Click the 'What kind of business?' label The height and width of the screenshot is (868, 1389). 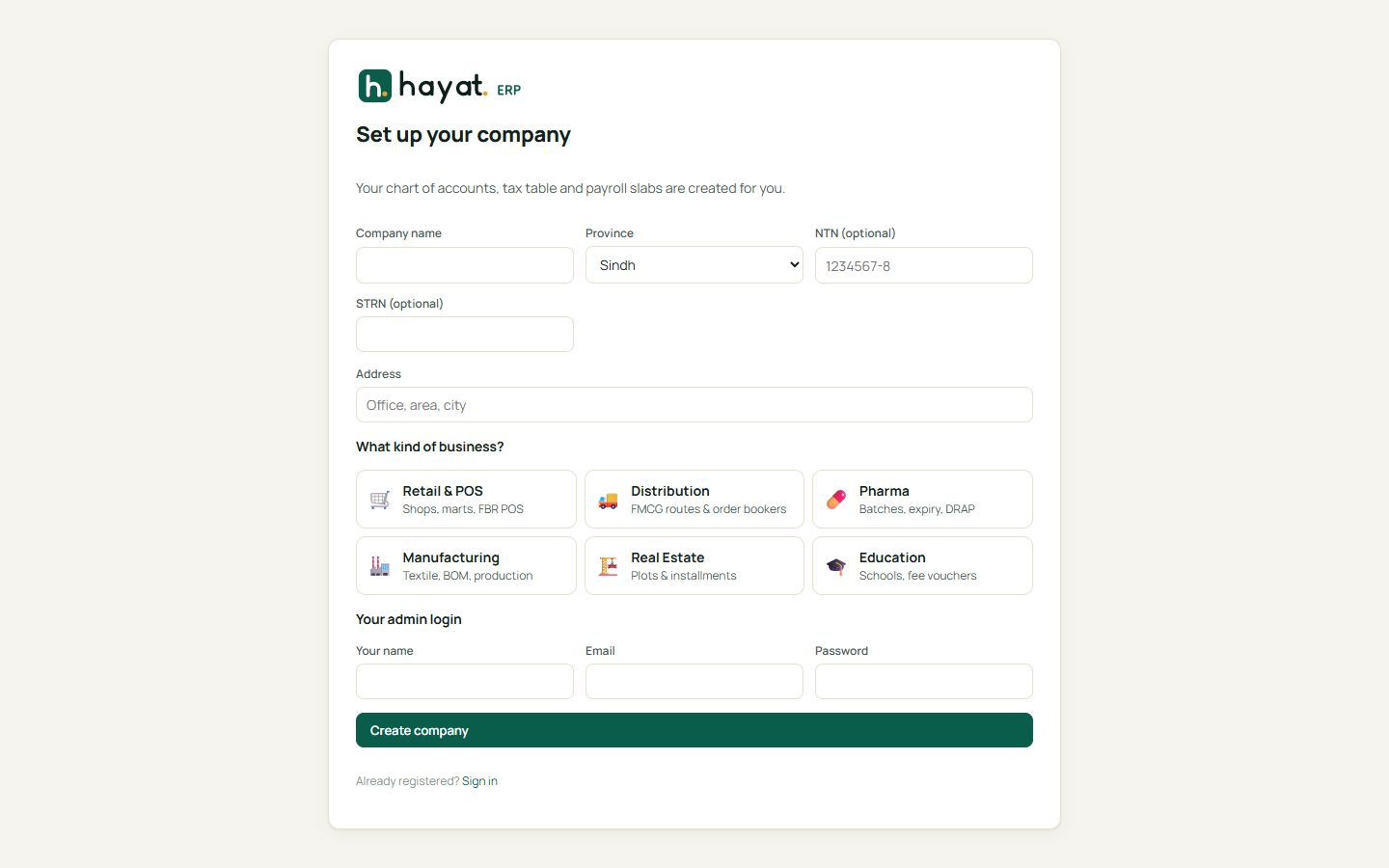pos(430,447)
